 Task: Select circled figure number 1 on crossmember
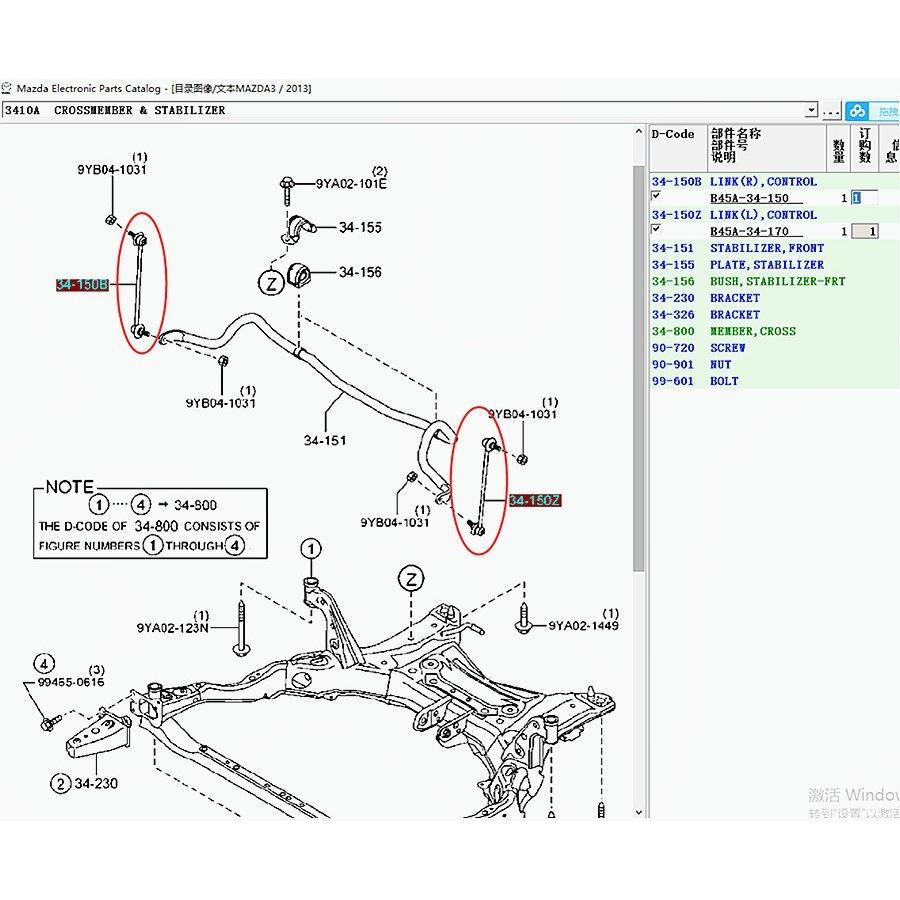pyautogui.click(x=311, y=549)
